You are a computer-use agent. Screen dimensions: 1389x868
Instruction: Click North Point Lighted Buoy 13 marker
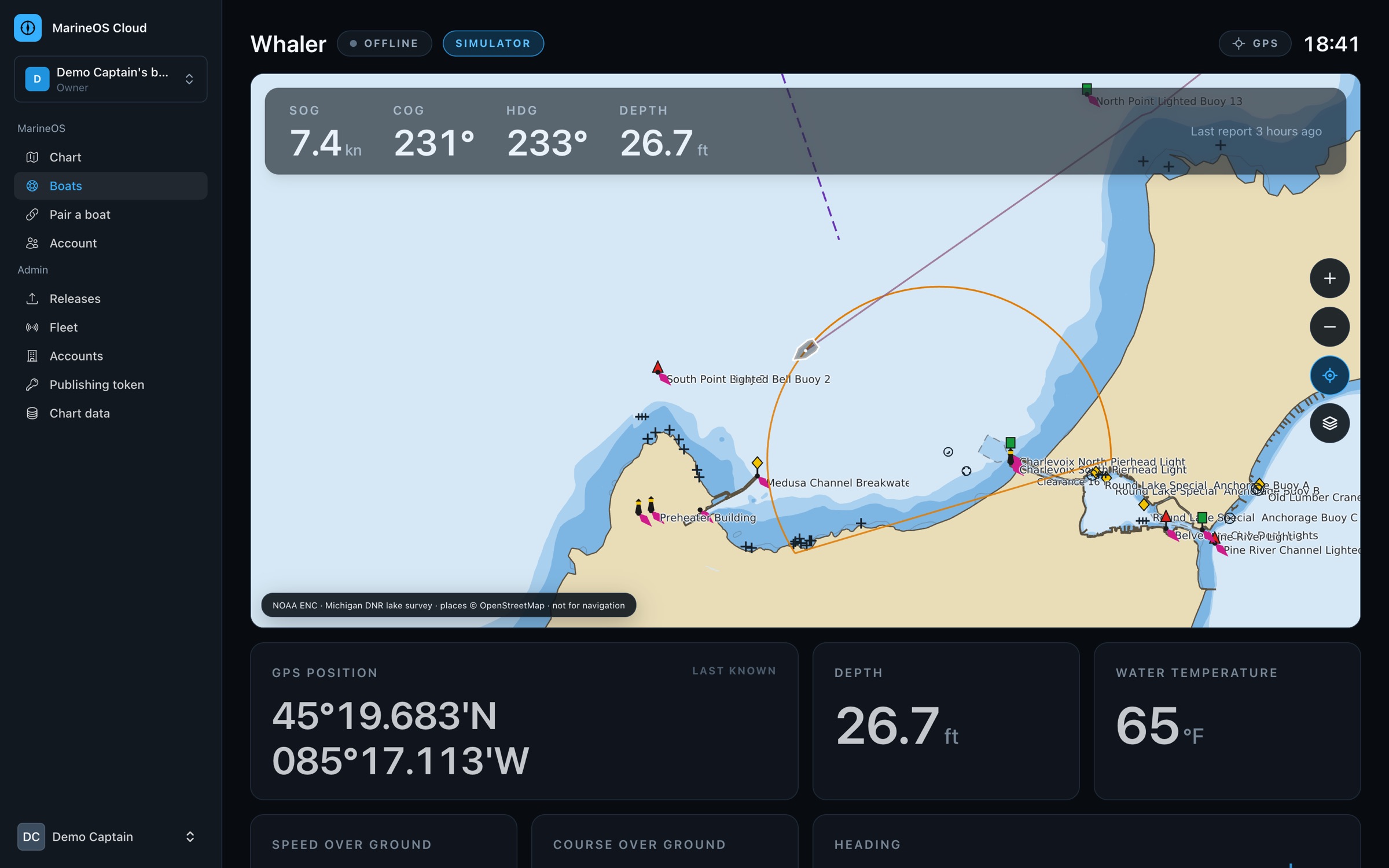click(x=1087, y=89)
